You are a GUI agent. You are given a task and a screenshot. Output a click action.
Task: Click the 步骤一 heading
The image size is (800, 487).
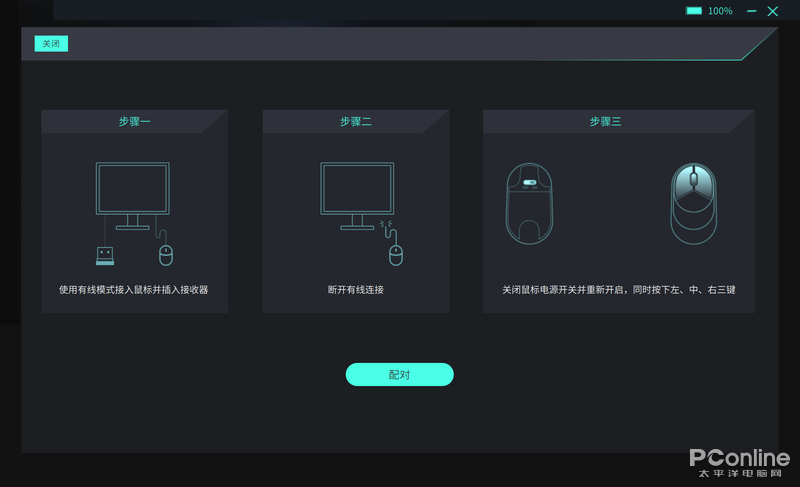point(134,121)
